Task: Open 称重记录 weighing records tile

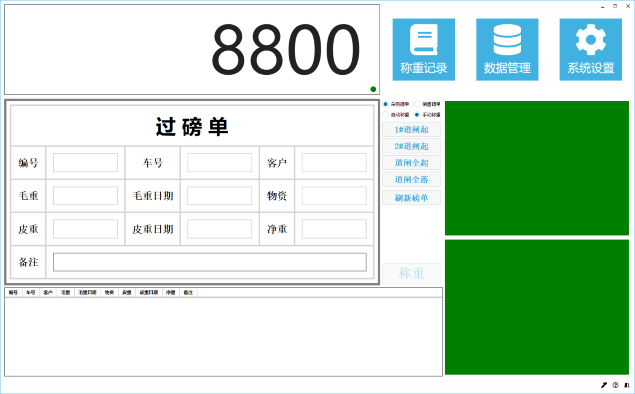Action: tap(424, 49)
